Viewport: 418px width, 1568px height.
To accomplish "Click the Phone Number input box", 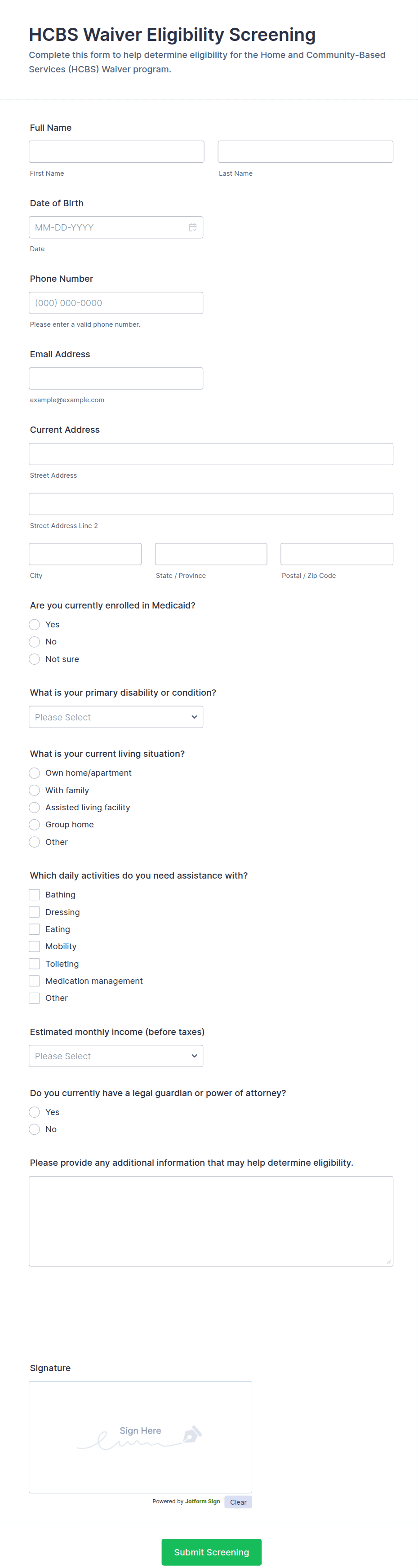I will coord(116,303).
